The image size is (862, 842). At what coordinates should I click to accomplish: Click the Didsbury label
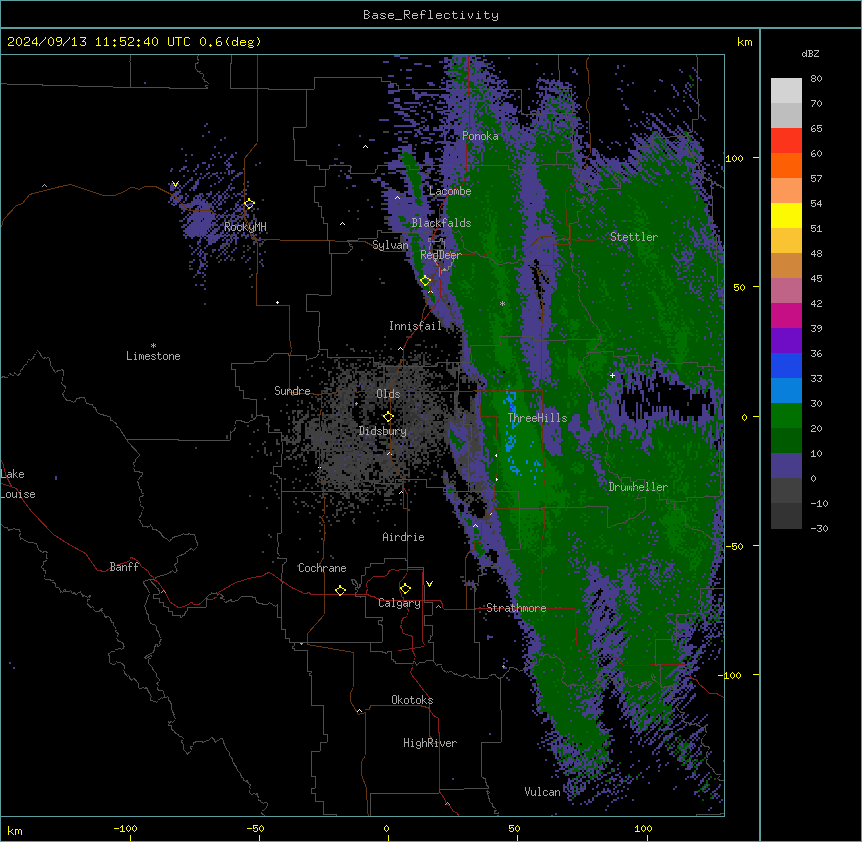pos(383,431)
